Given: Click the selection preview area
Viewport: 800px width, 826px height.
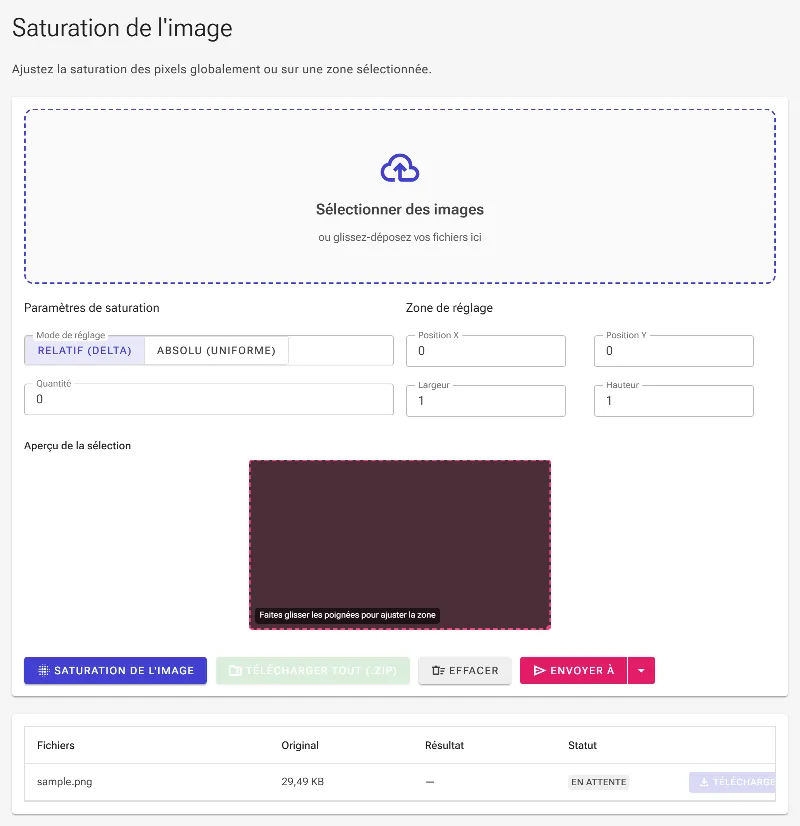Looking at the screenshot, I should (x=400, y=545).
